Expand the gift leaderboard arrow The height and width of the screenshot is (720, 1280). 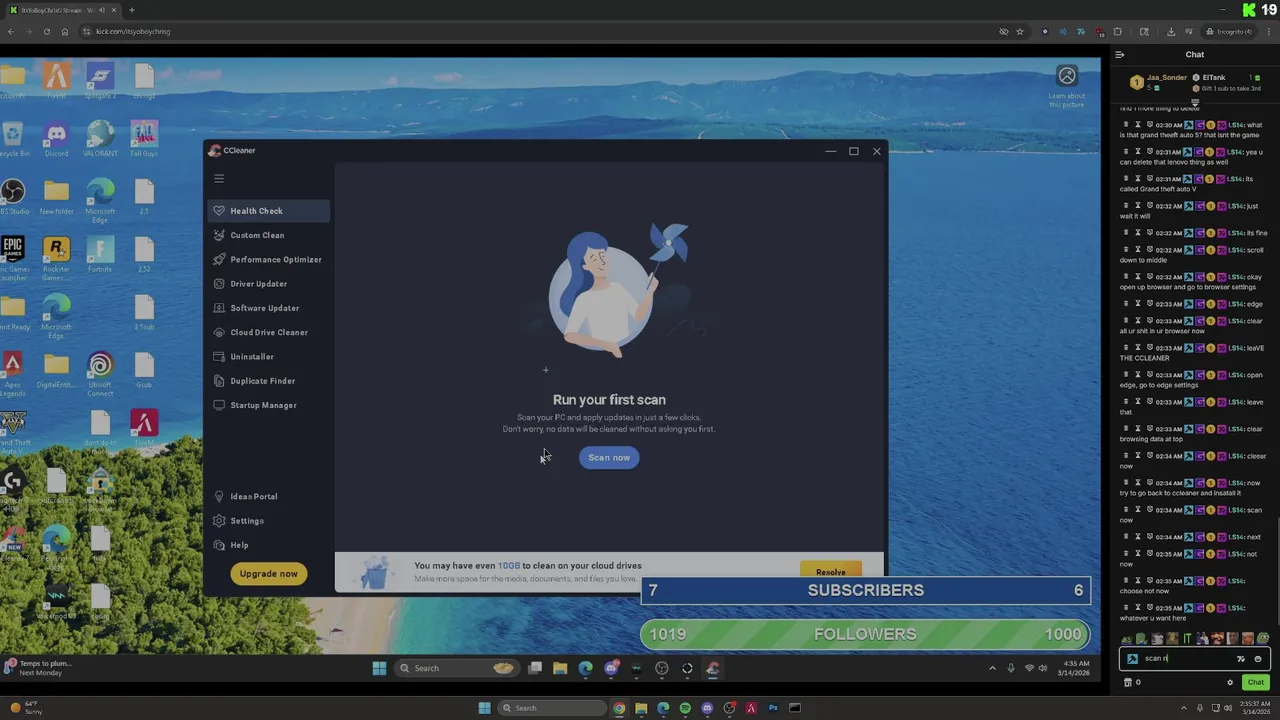pos(1194,102)
